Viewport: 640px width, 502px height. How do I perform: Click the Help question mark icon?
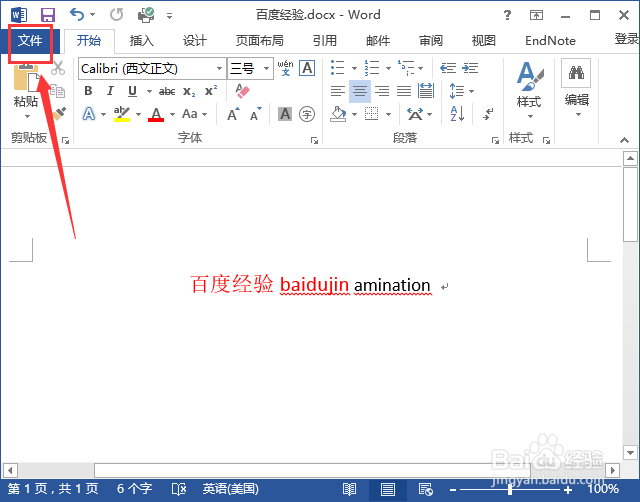tap(507, 15)
